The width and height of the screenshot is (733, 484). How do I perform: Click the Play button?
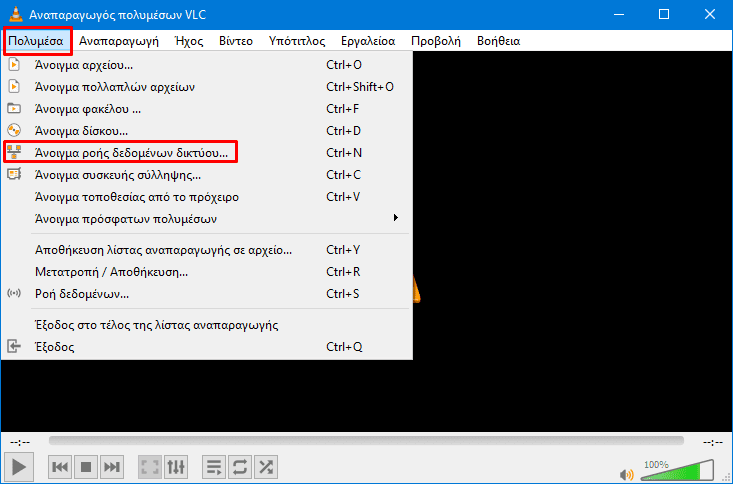pyautogui.click(x=19, y=467)
